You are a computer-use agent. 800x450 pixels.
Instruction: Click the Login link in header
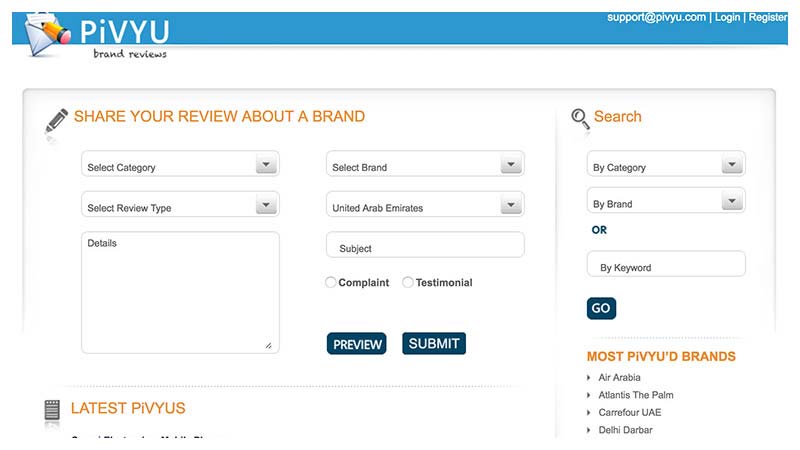point(727,17)
